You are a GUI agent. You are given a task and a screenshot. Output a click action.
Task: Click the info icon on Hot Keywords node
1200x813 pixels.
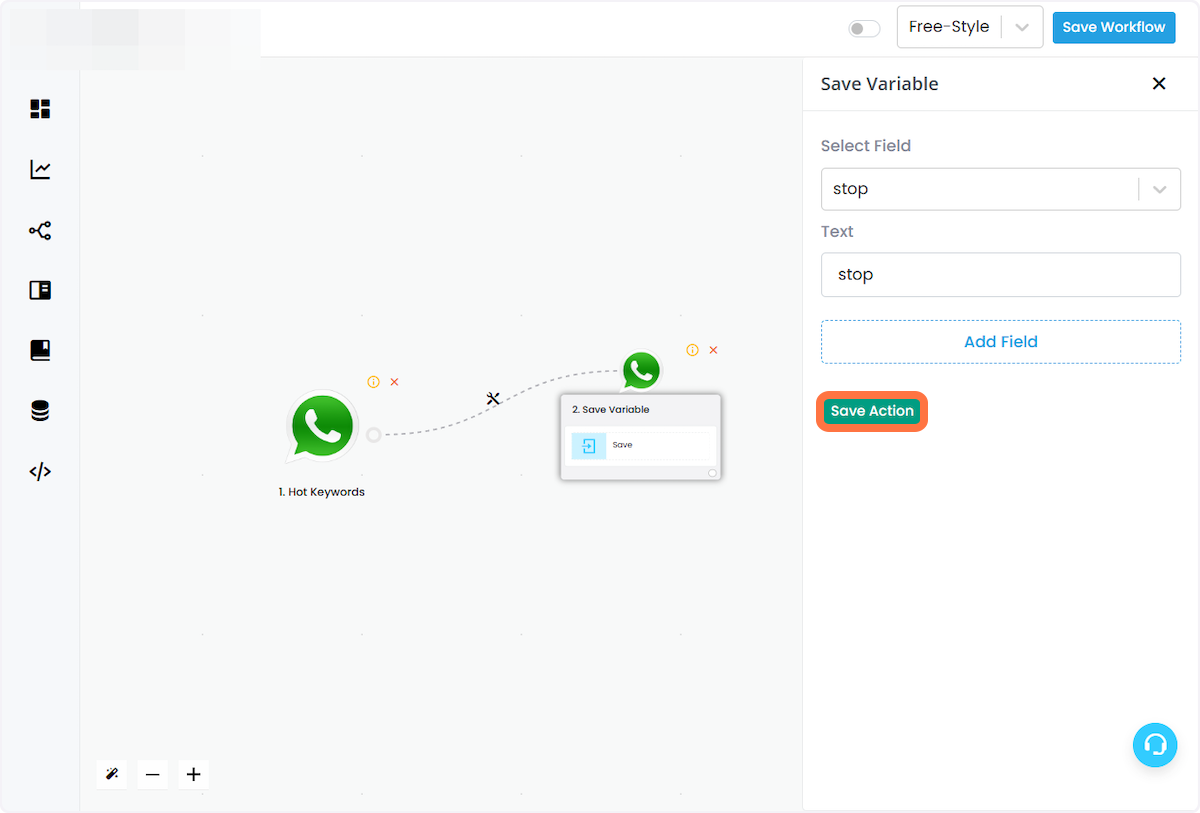[x=374, y=382]
